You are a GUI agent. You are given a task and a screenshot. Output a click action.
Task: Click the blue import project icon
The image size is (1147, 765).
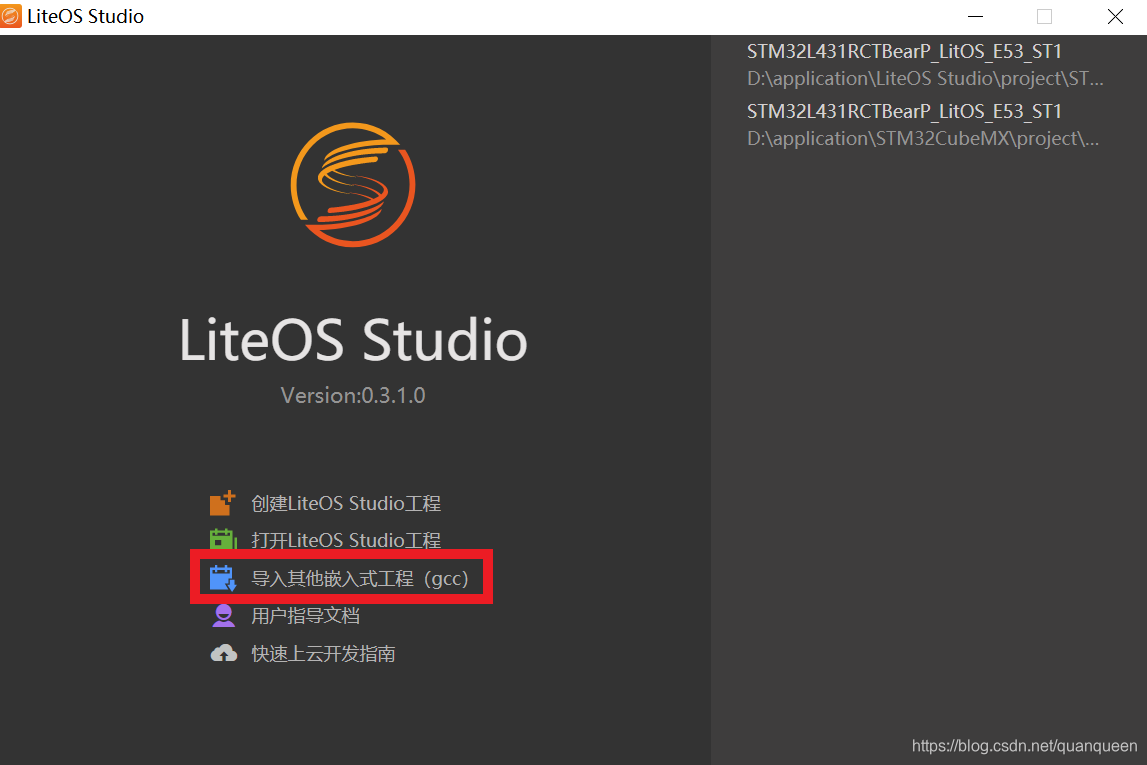coord(223,578)
